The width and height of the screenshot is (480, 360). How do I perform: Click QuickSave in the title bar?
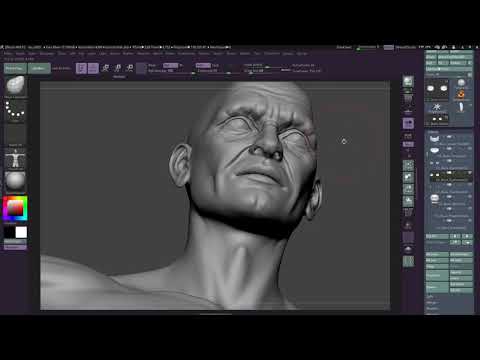point(343,47)
